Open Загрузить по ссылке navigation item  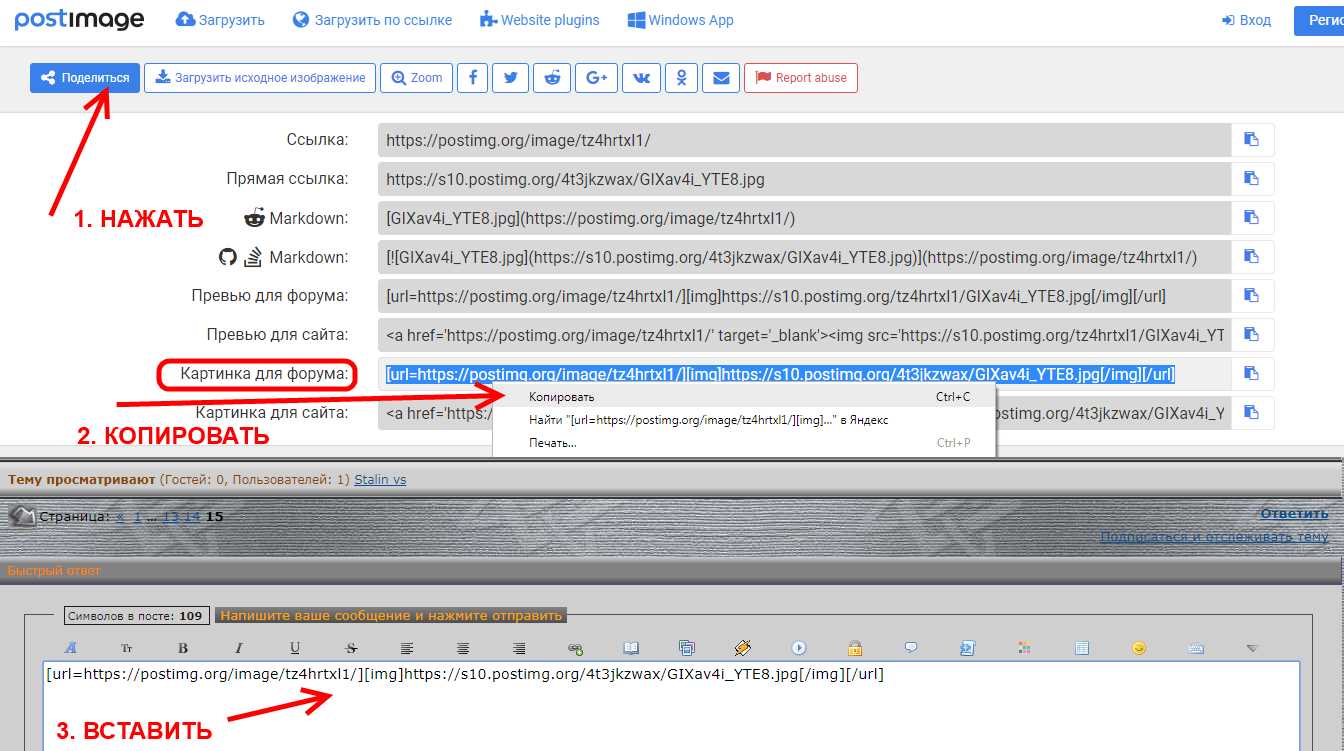(x=372, y=20)
